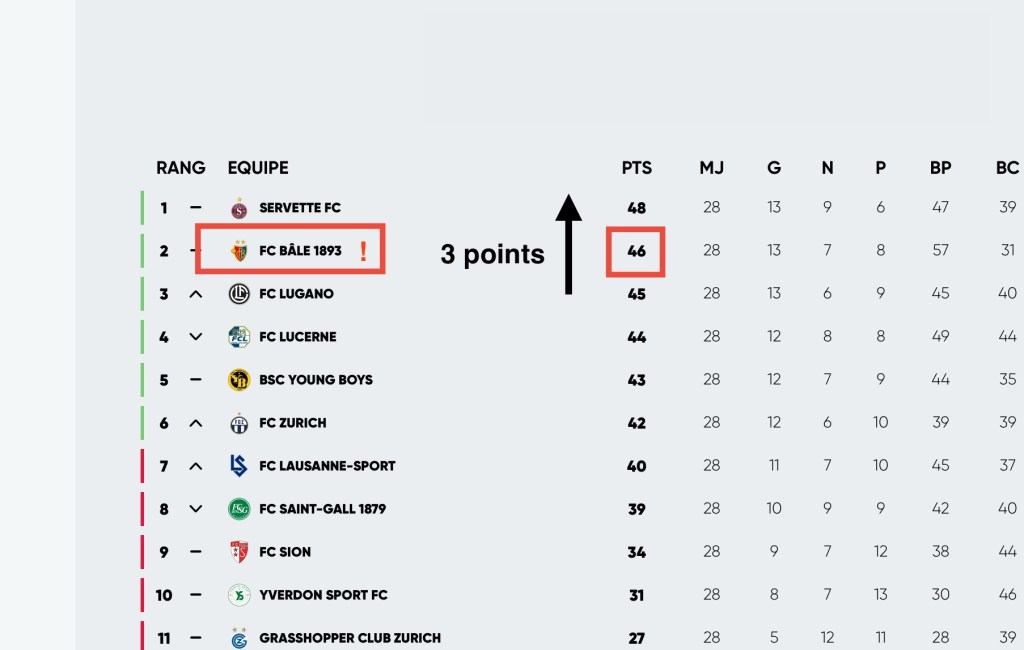Click the Grasshopper Club Zurich logo
Image resolution: width=1024 pixels, height=650 pixels.
tap(238, 637)
